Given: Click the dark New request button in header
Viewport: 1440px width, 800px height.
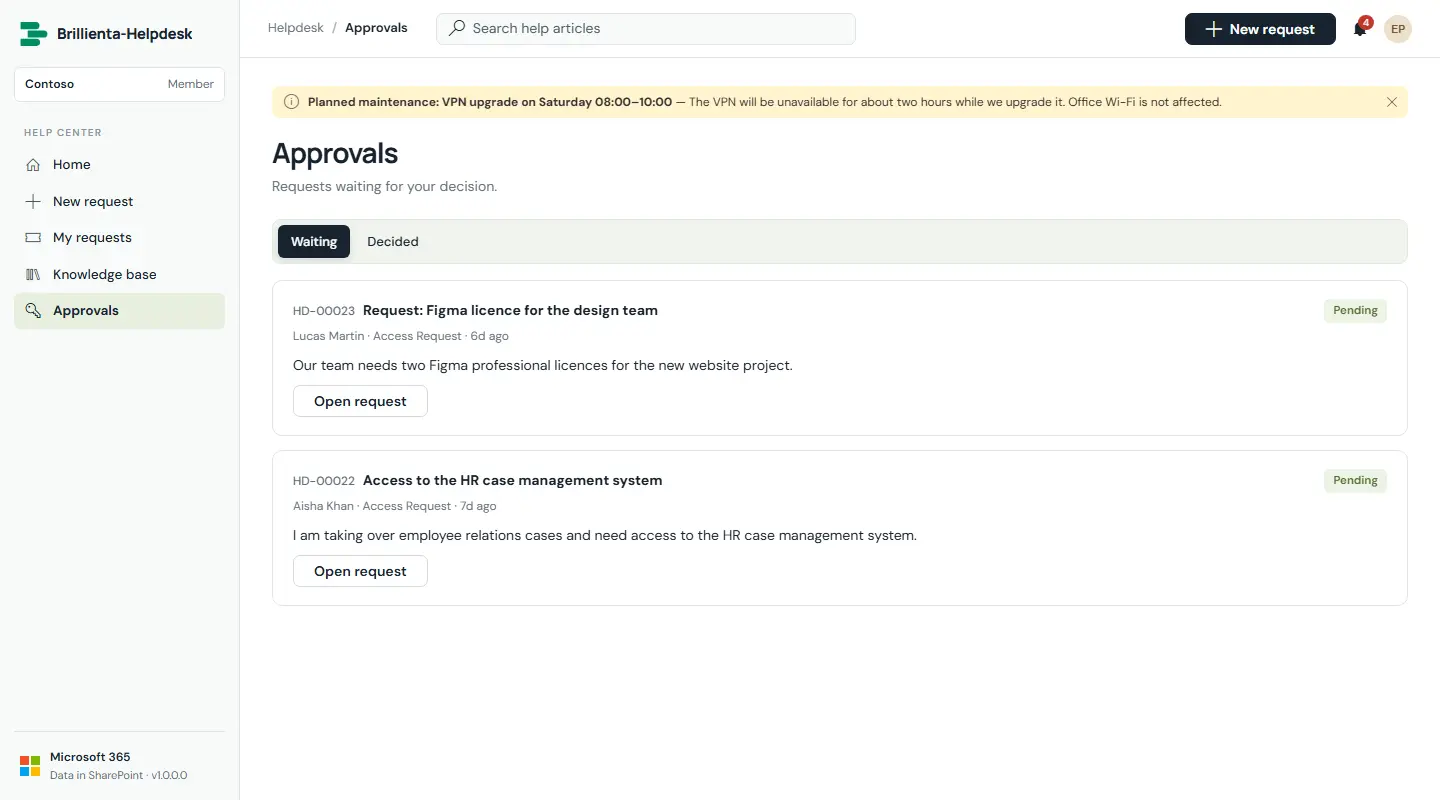Looking at the screenshot, I should pyautogui.click(x=1260, y=29).
